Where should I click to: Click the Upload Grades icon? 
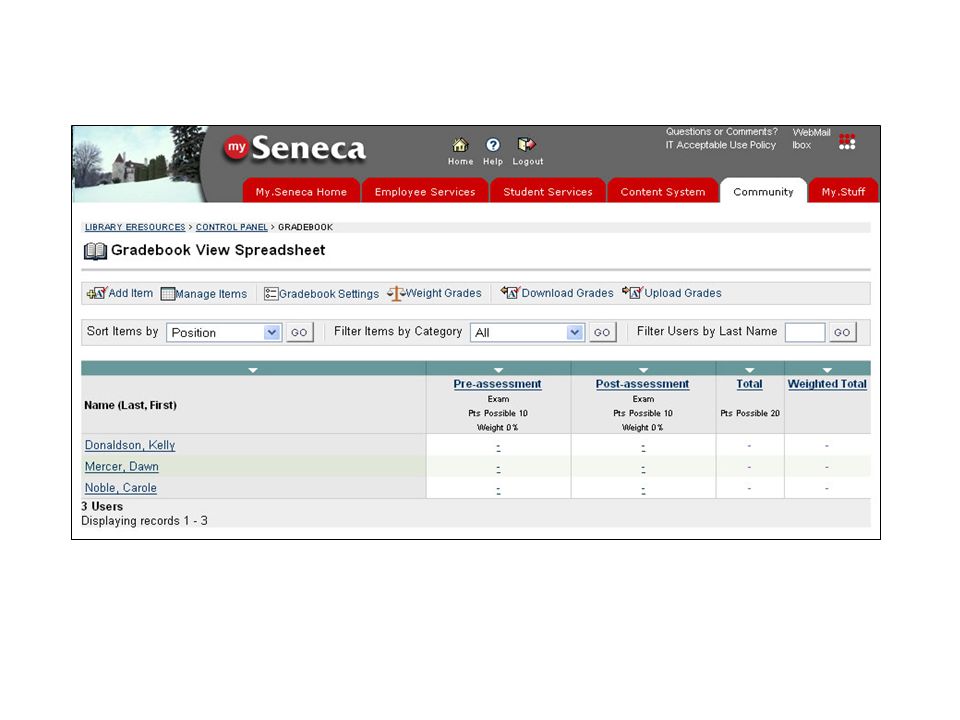[x=632, y=293]
